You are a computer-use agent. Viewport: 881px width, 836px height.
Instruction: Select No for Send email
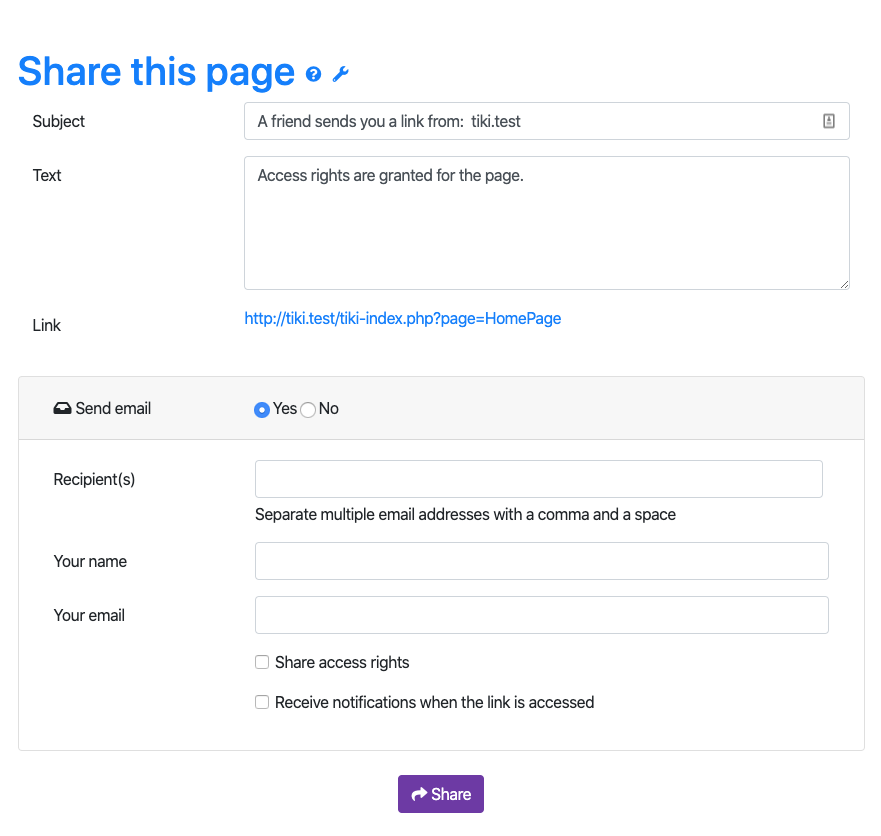point(308,410)
